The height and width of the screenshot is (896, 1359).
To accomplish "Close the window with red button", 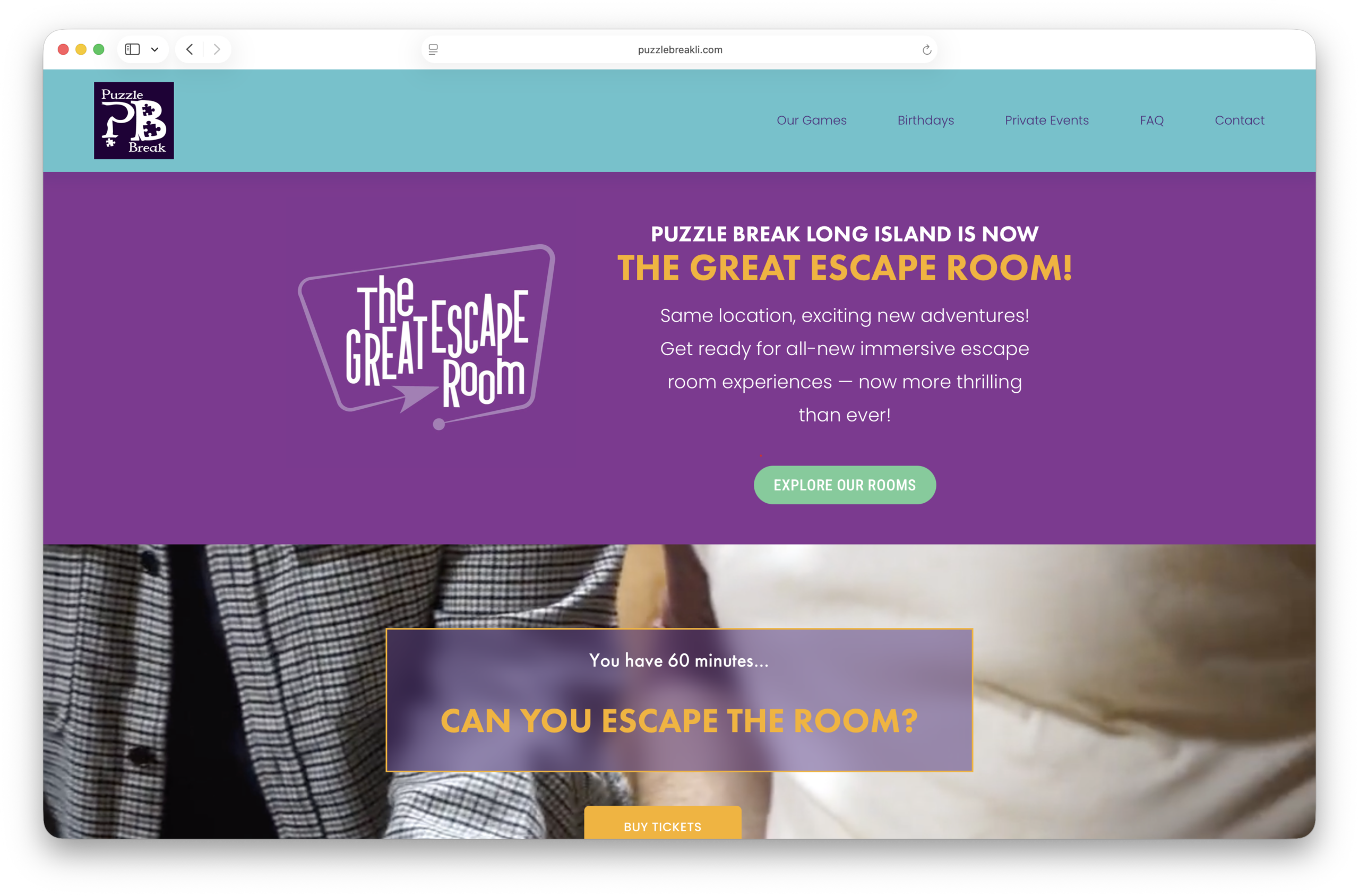I will pos(63,50).
